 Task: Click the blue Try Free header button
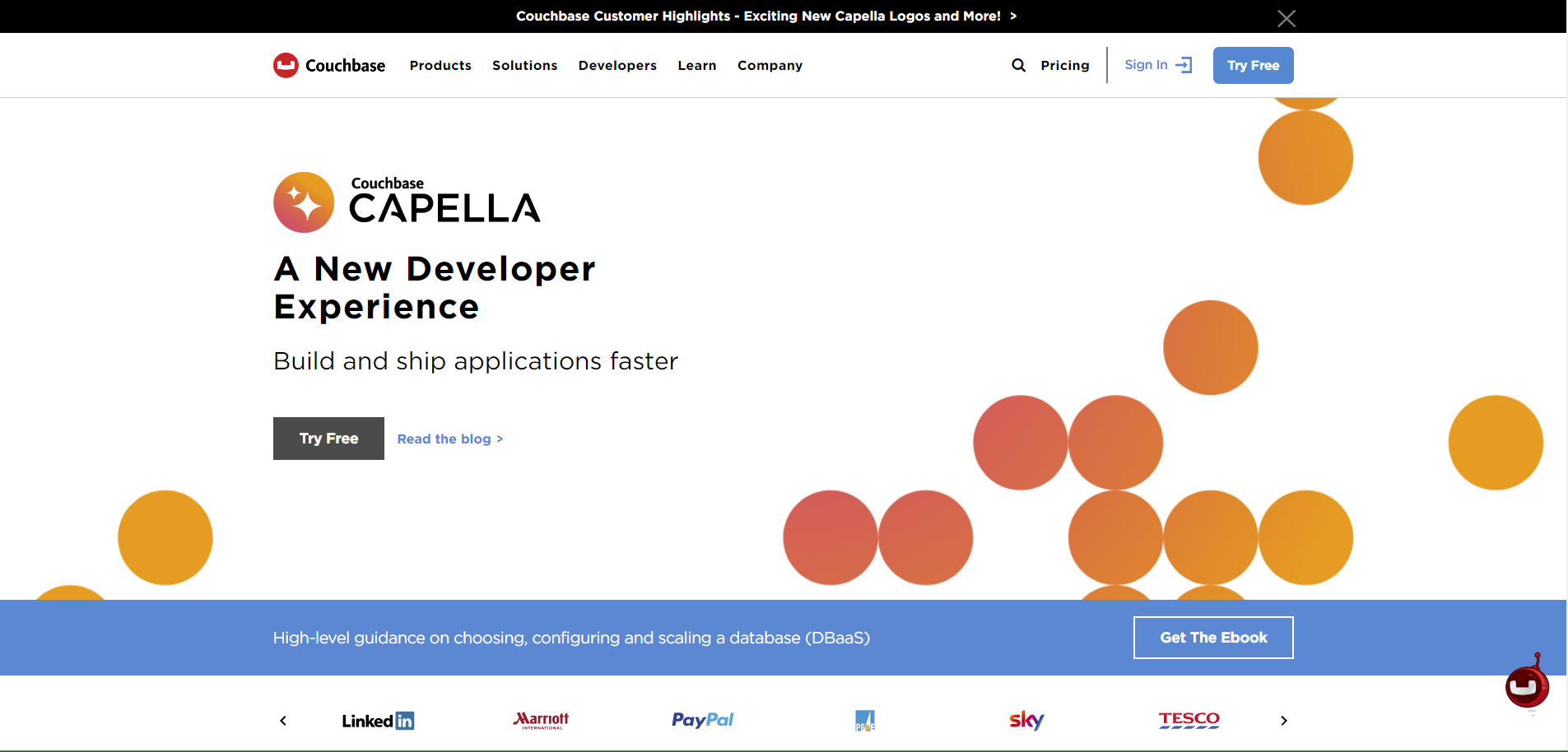tap(1253, 65)
